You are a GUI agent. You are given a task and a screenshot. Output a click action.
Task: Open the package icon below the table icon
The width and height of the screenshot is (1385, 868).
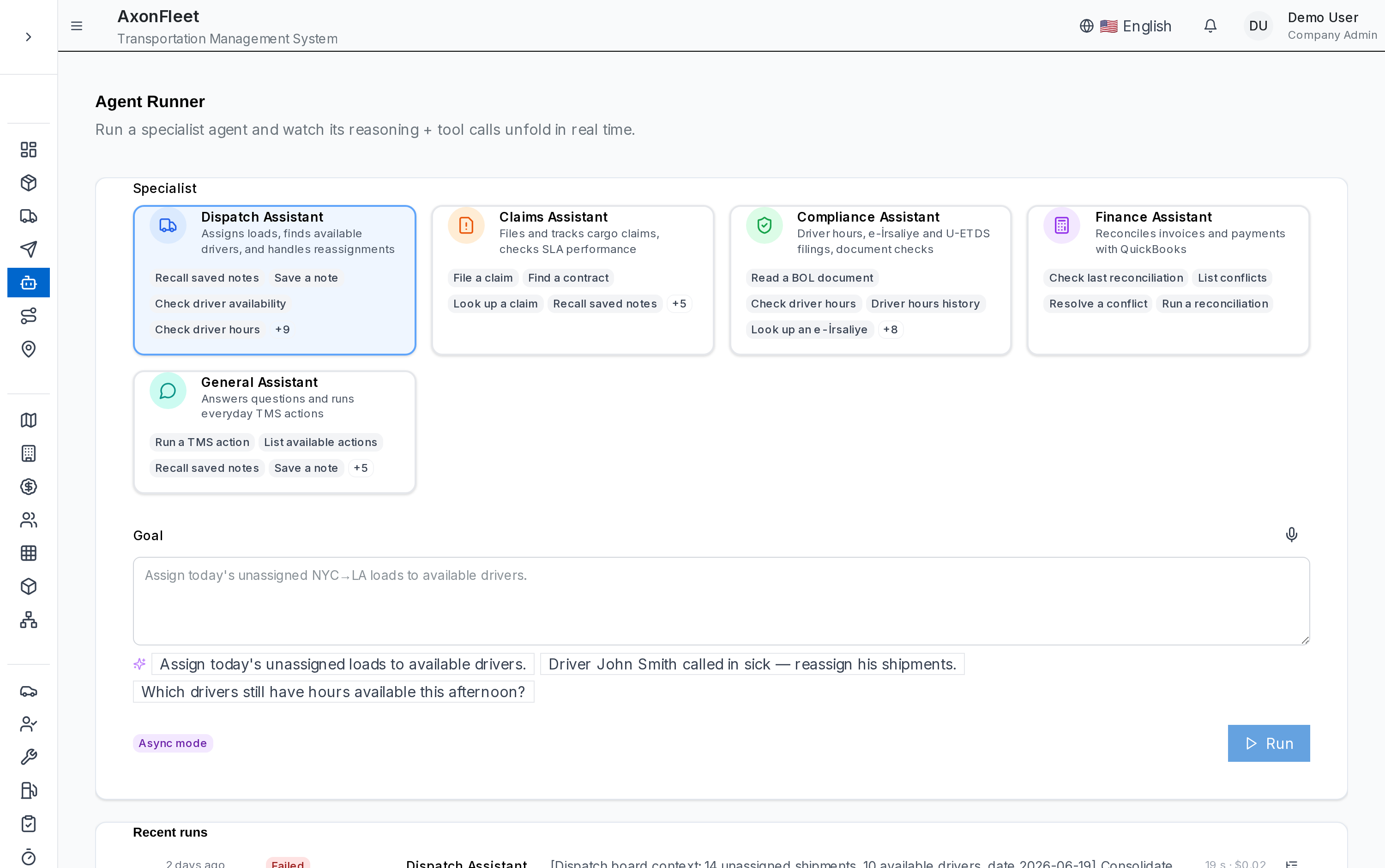28,587
